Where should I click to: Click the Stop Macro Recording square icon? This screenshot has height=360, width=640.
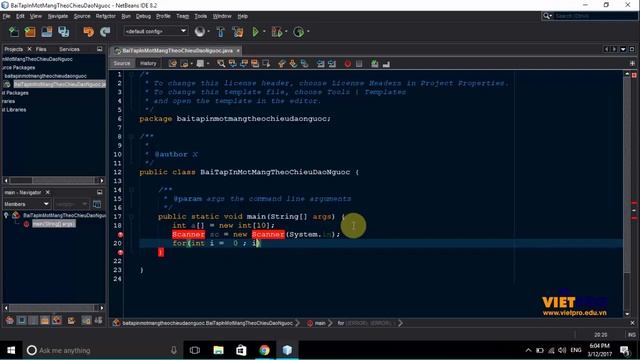coord(359,63)
